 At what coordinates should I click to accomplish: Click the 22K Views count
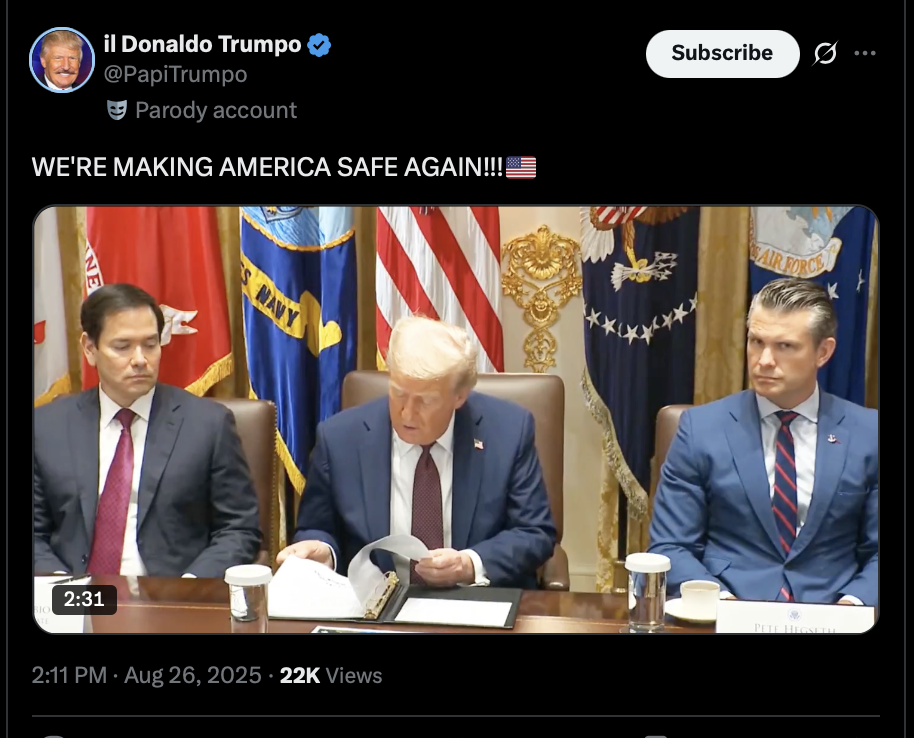tap(331, 676)
